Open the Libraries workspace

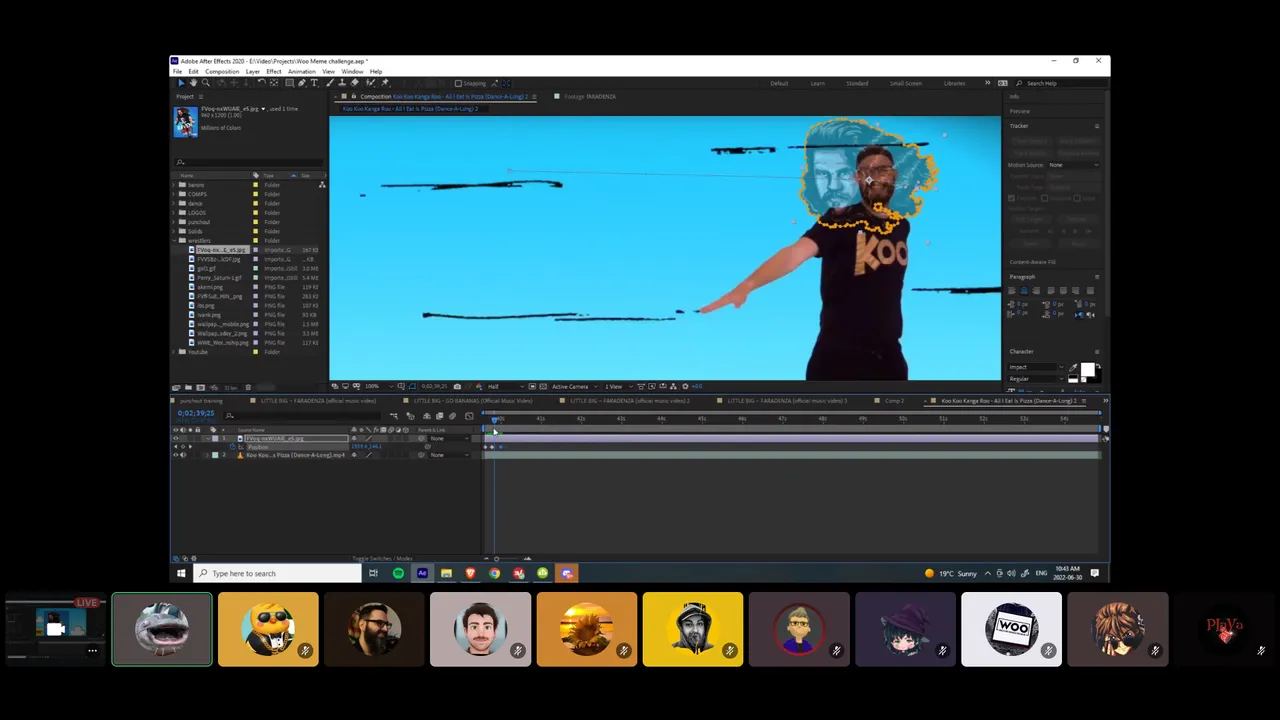click(955, 83)
